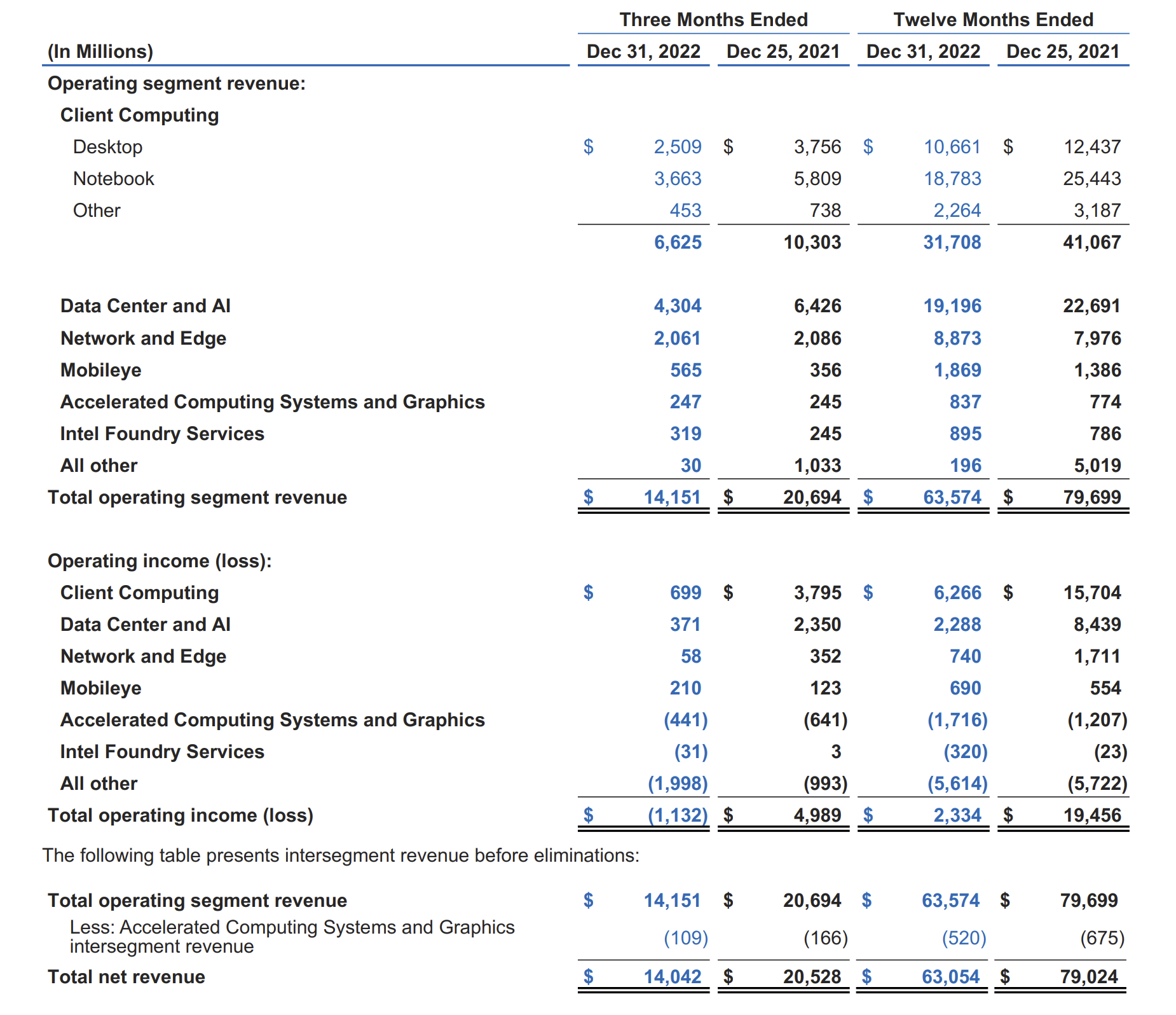This screenshot has height=1015, width=1176.
Task: Click Accelerated Computing loss value (441)
Action: [x=685, y=720]
